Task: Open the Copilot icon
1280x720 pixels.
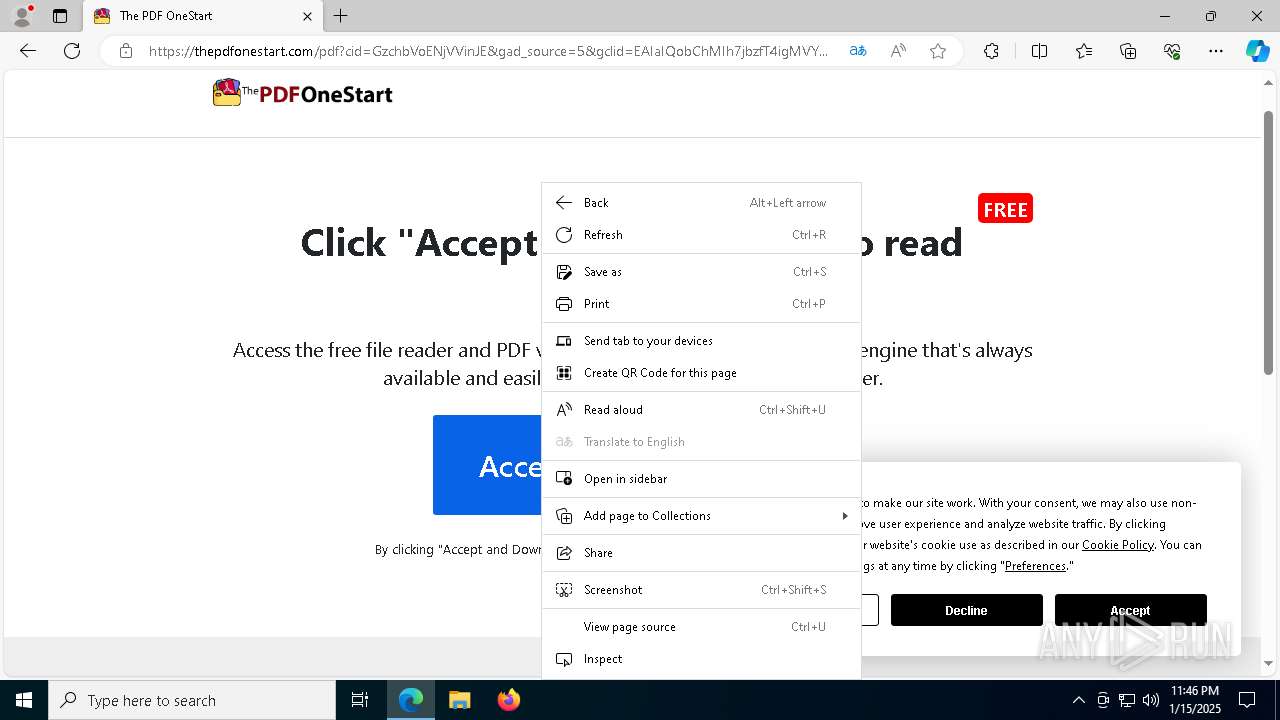Action: (x=1257, y=51)
